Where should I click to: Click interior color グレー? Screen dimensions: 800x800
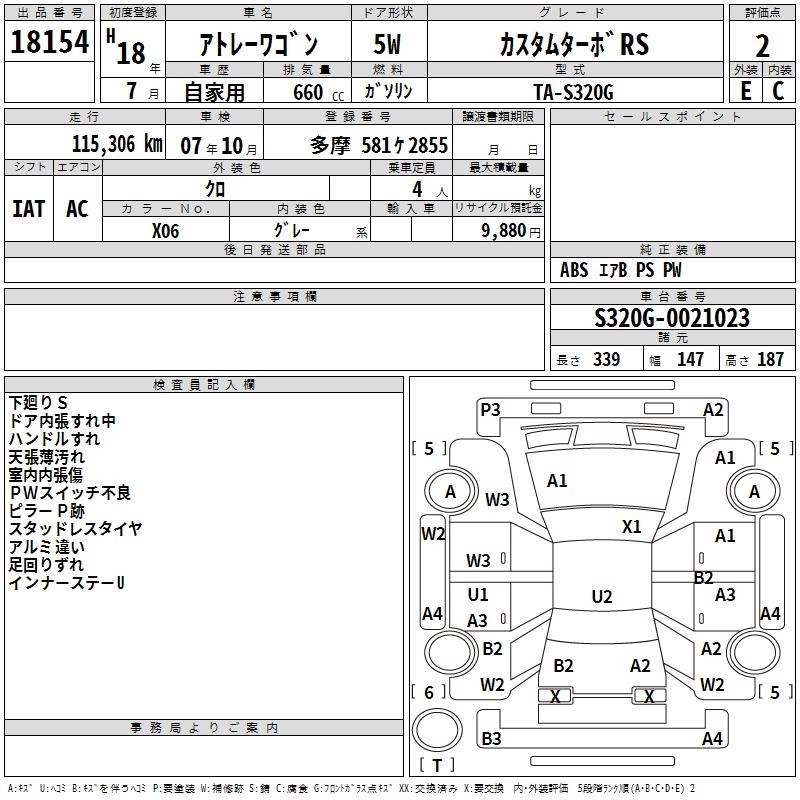(x=291, y=230)
